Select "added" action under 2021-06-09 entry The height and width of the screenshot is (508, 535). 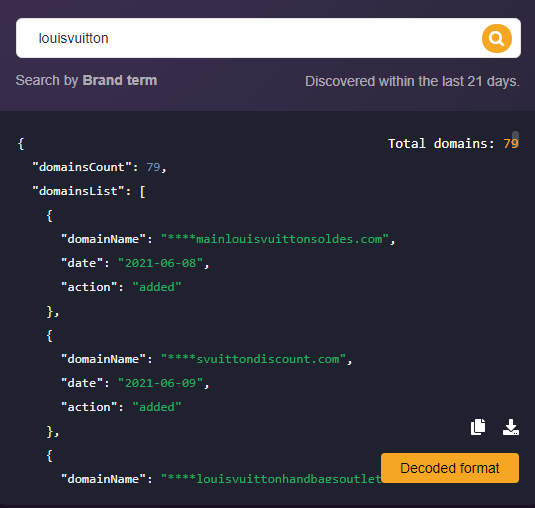(157, 407)
